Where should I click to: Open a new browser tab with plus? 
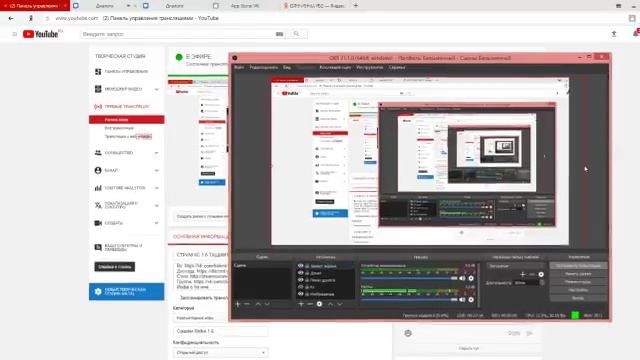[x=356, y=6]
